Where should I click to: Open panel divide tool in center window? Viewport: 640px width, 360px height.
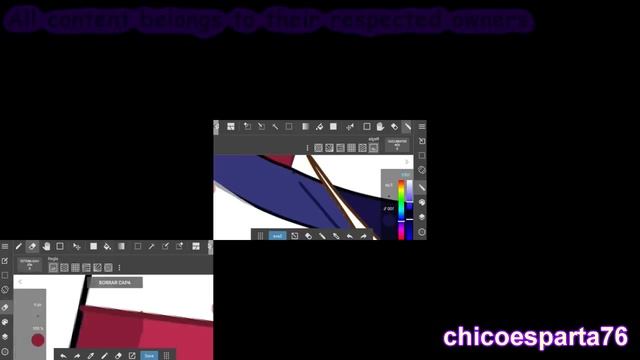tap(231, 127)
